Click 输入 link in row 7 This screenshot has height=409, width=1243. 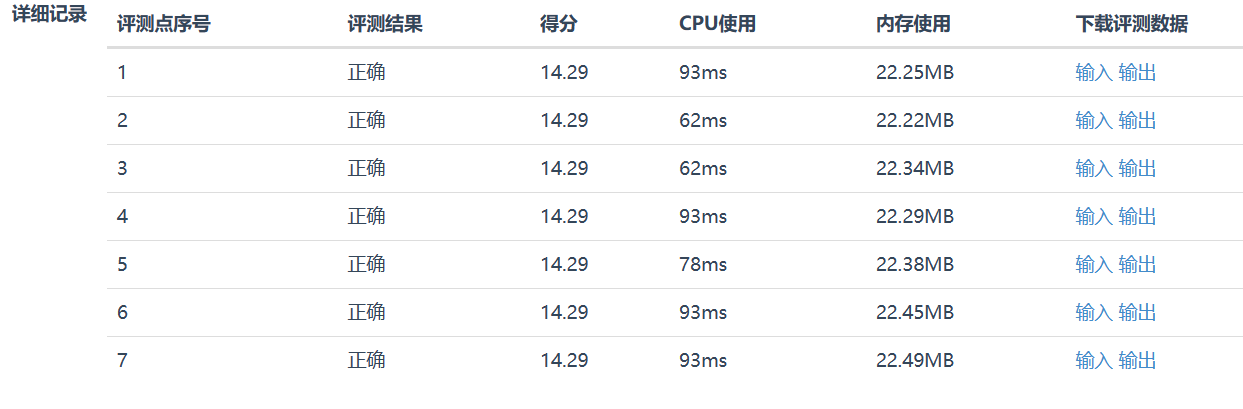(1093, 360)
